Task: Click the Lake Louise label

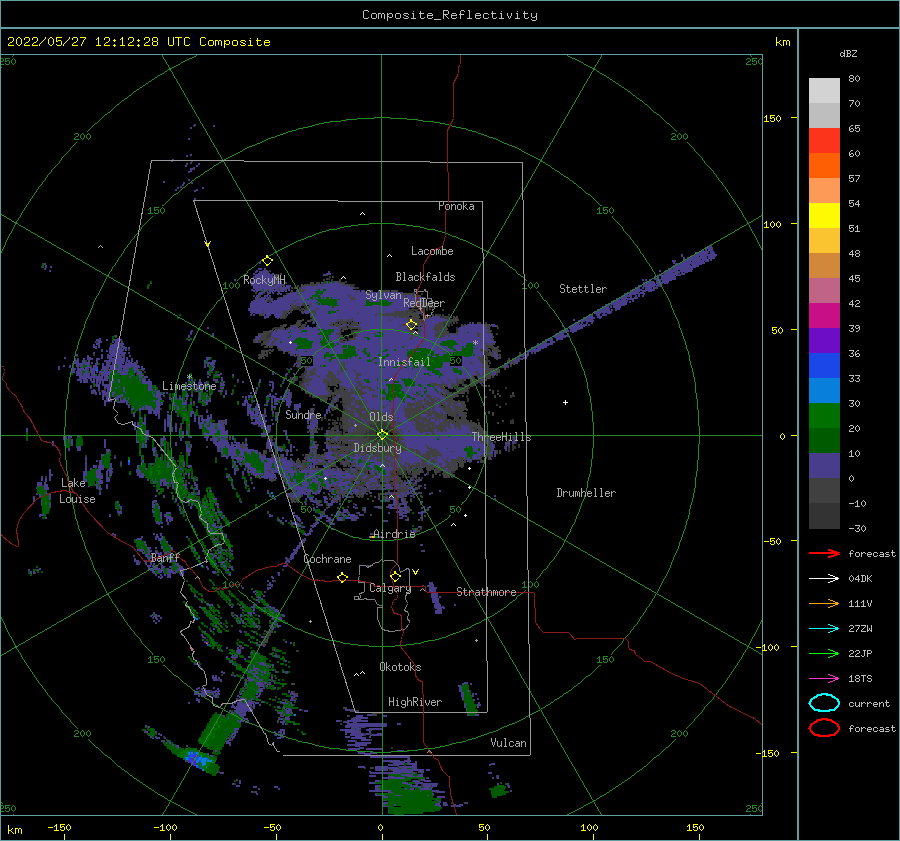Action: point(77,491)
